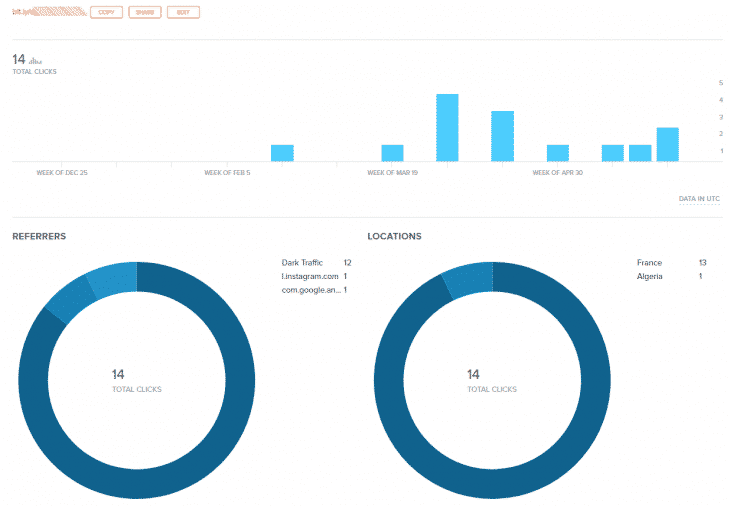Screen dimensions: 730x506
Task: Click the Data in UTC label
Action: tap(699, 199)
